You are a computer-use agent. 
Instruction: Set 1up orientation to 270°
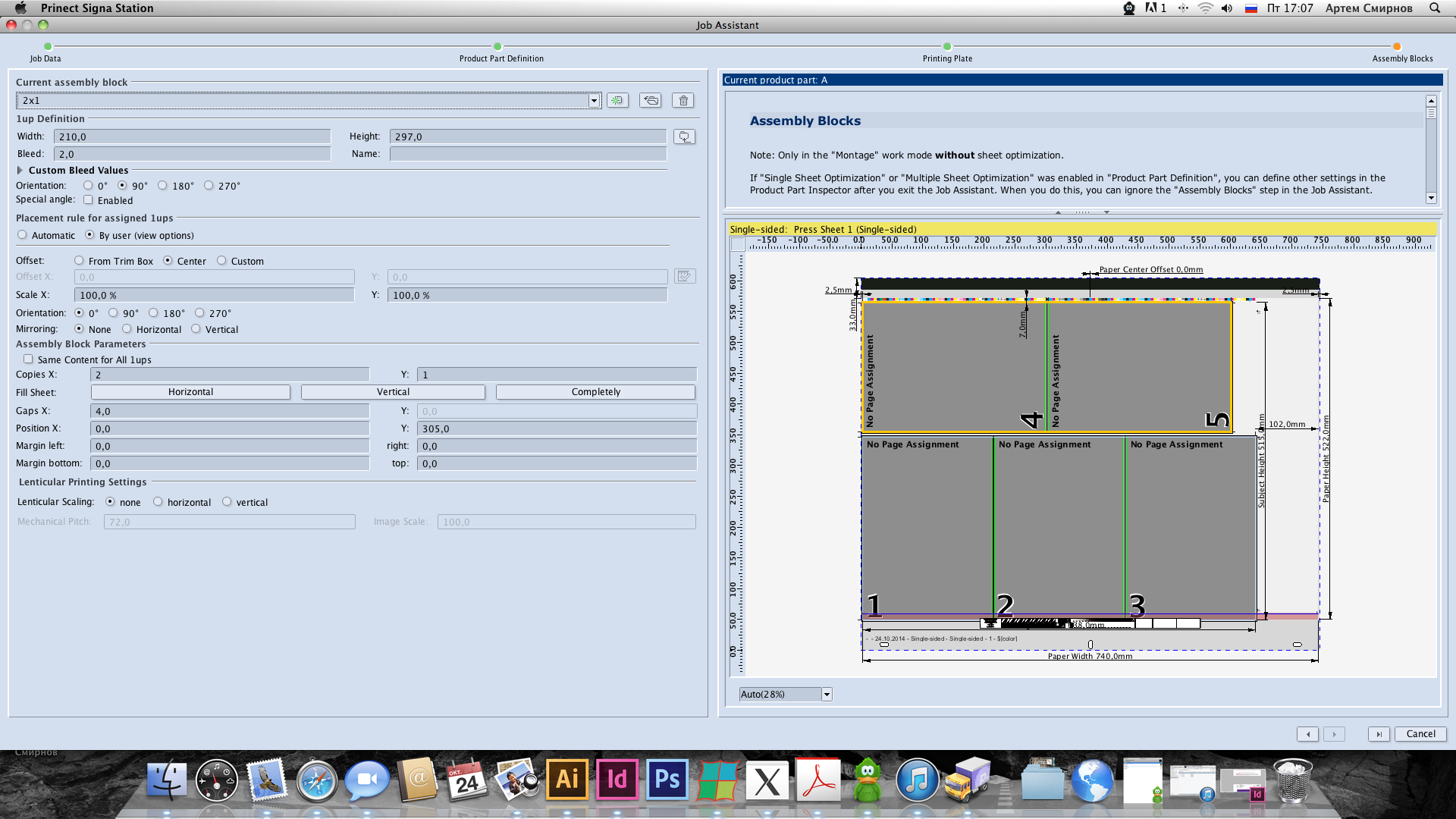click(209, 186)
